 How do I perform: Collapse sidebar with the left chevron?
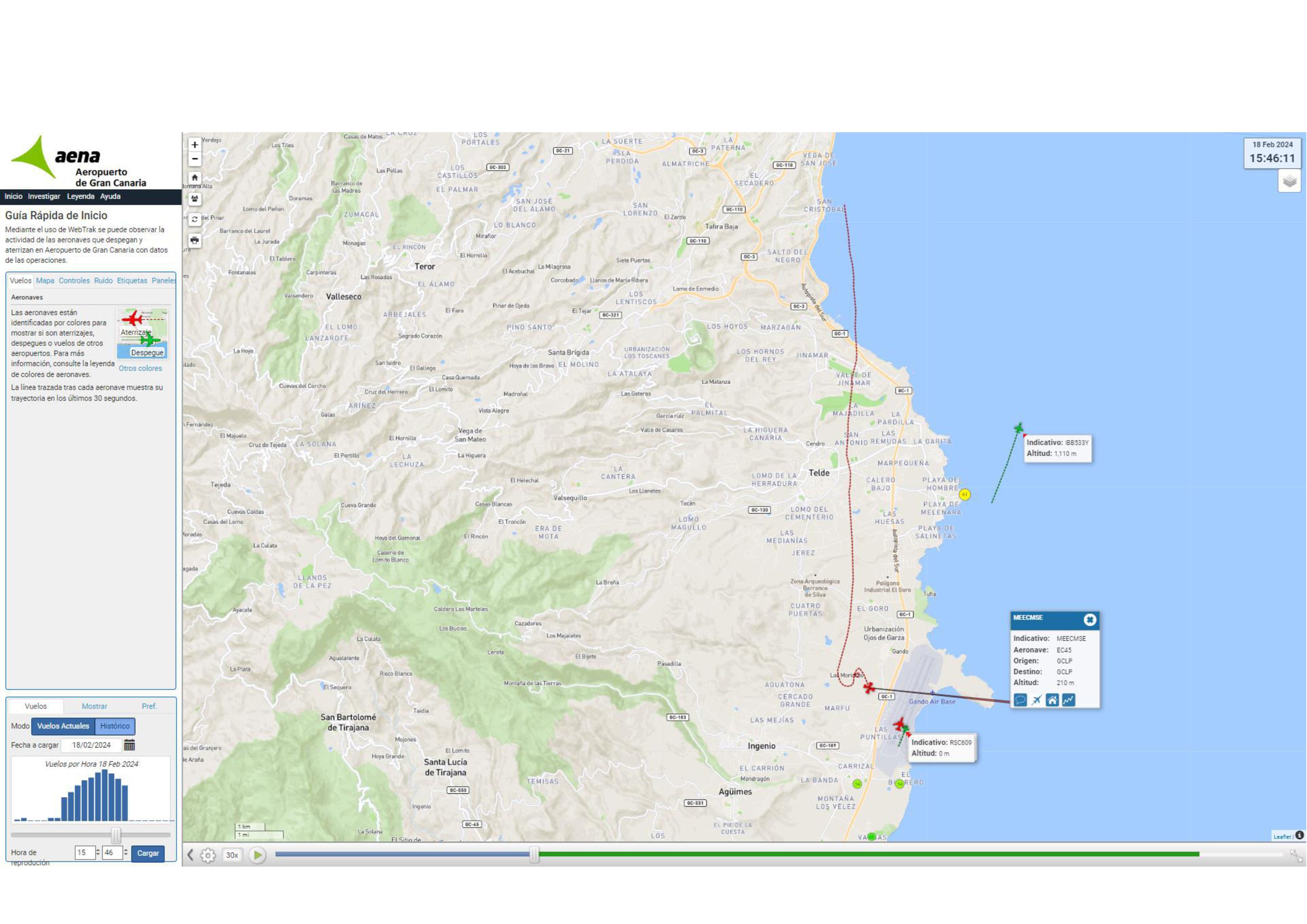click(191, 855)
